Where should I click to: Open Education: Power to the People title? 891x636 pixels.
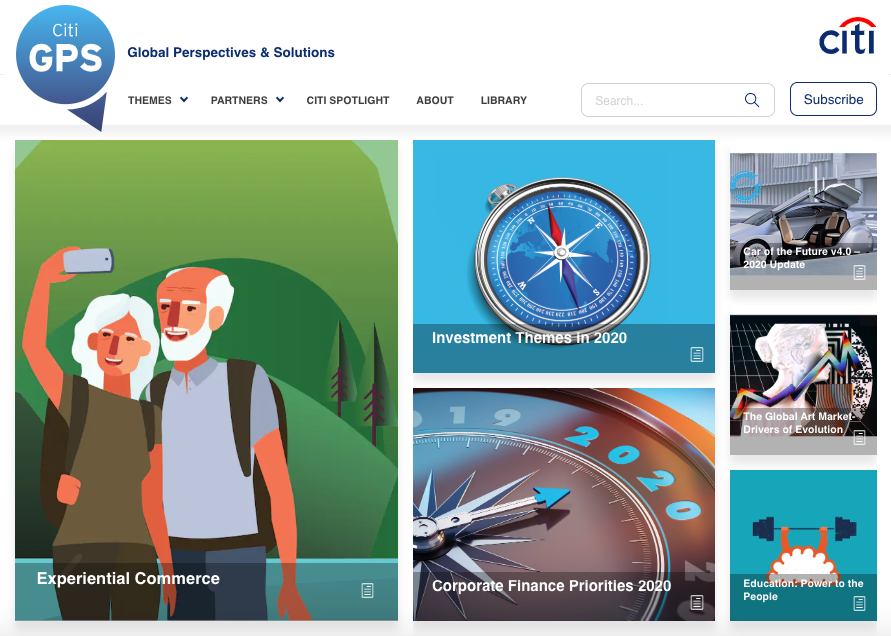803,589
